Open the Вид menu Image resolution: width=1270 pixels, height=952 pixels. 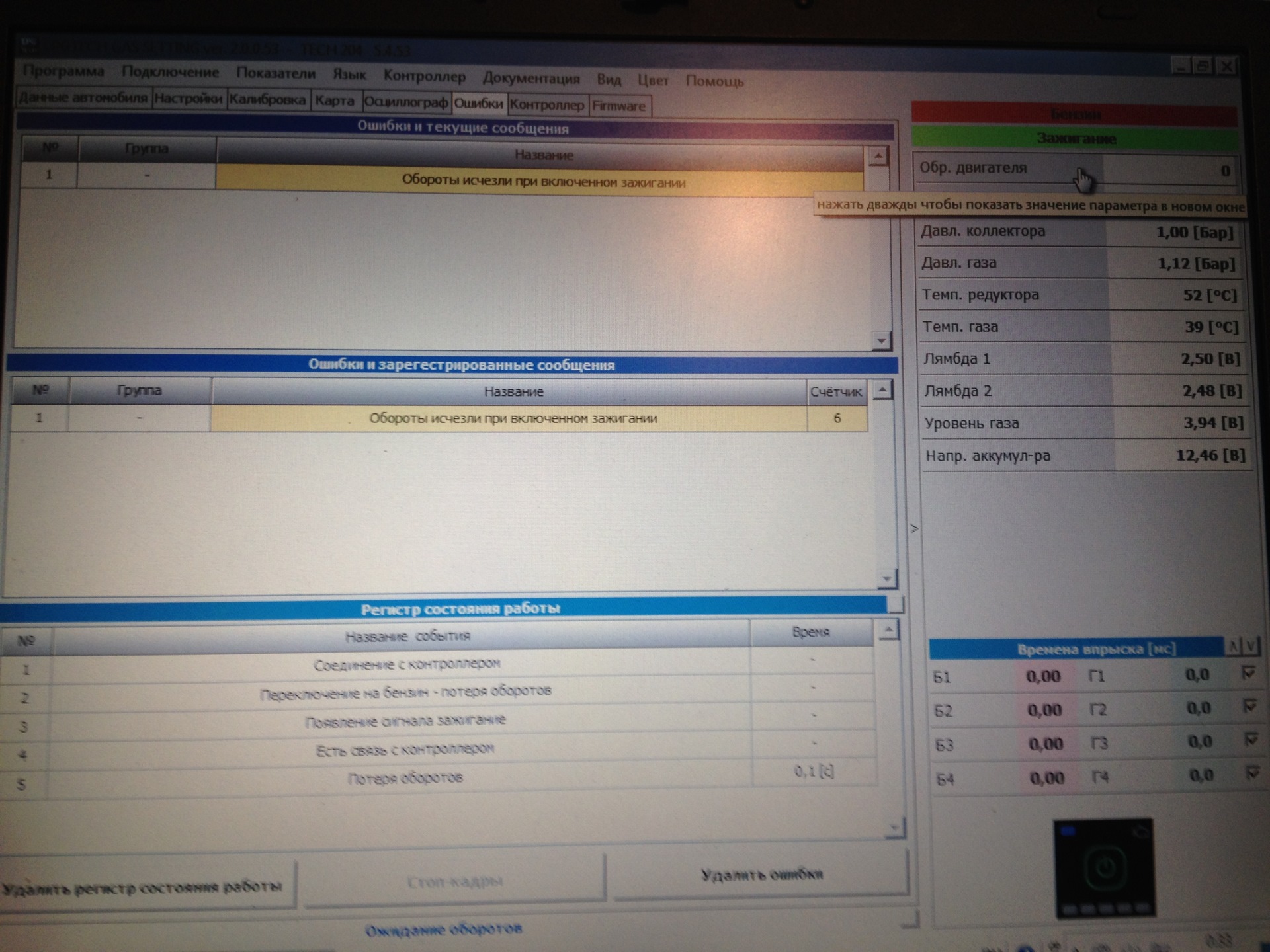609,79
